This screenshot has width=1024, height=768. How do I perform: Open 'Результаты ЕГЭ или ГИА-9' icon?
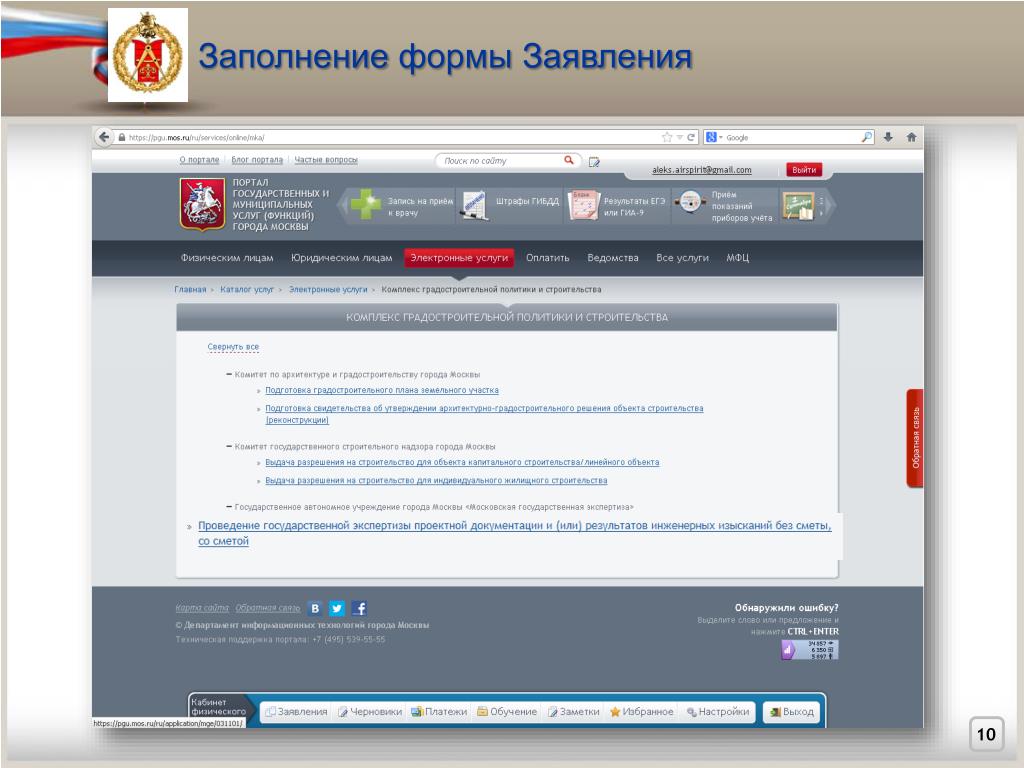point(583,205)
